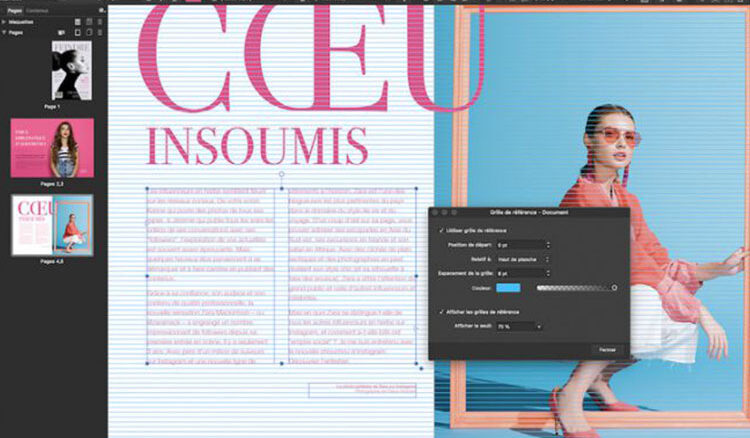Click the grid color opacity slider
The height and width of the screenshot is (438, 750).
pos(576,287)
